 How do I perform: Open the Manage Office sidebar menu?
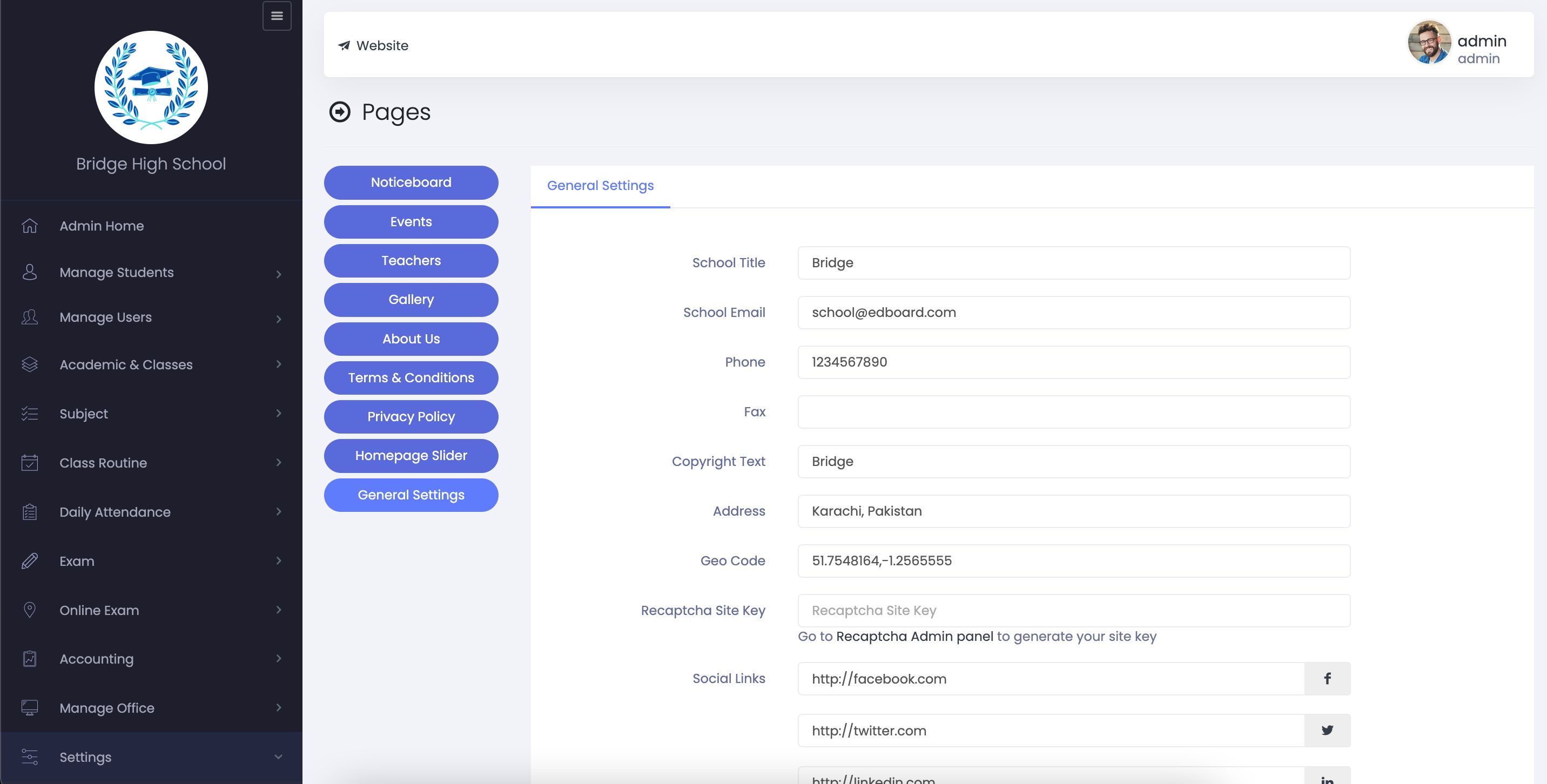tap(107, 708)
